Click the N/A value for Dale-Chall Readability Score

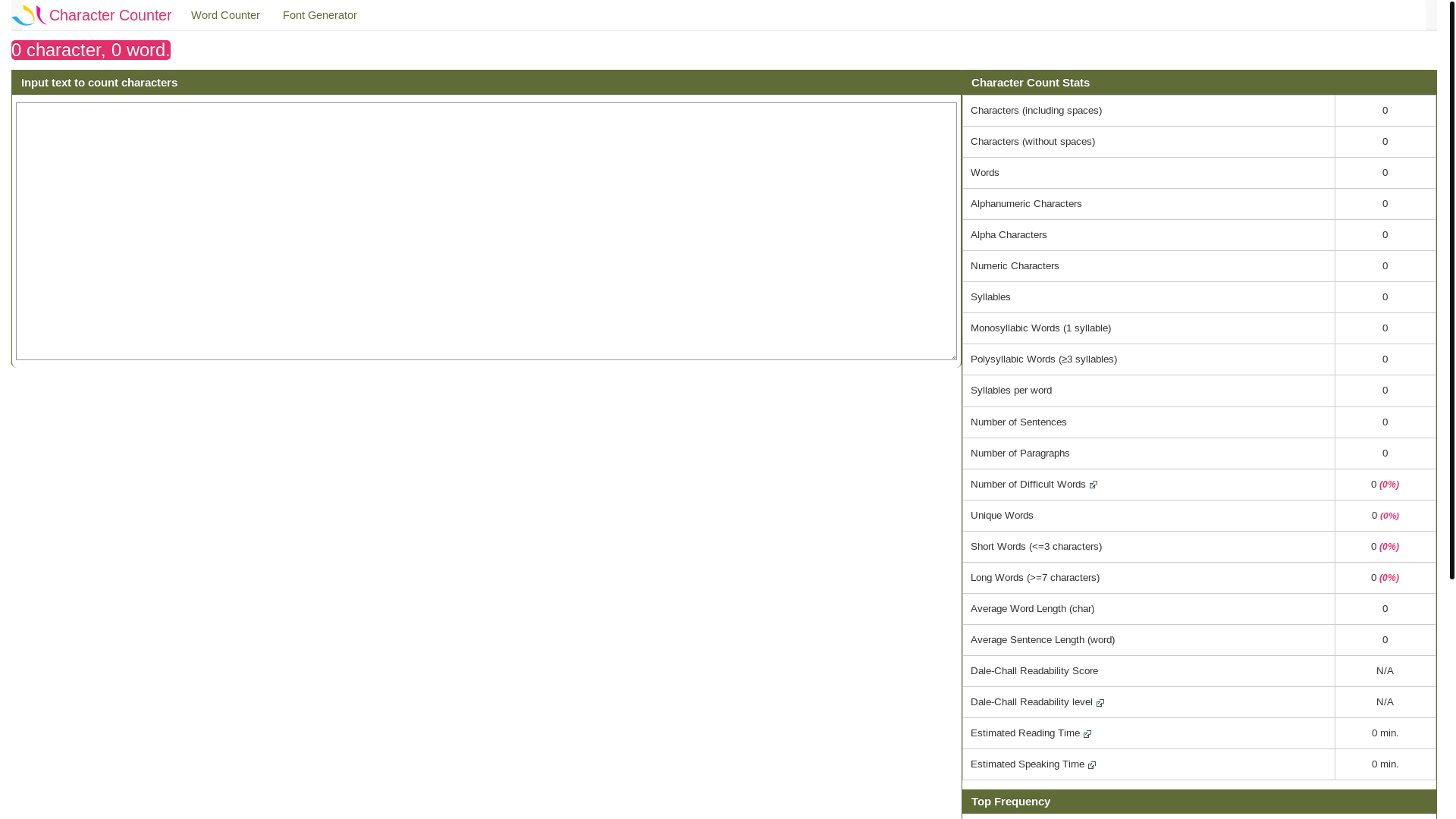pos(1385,671)
